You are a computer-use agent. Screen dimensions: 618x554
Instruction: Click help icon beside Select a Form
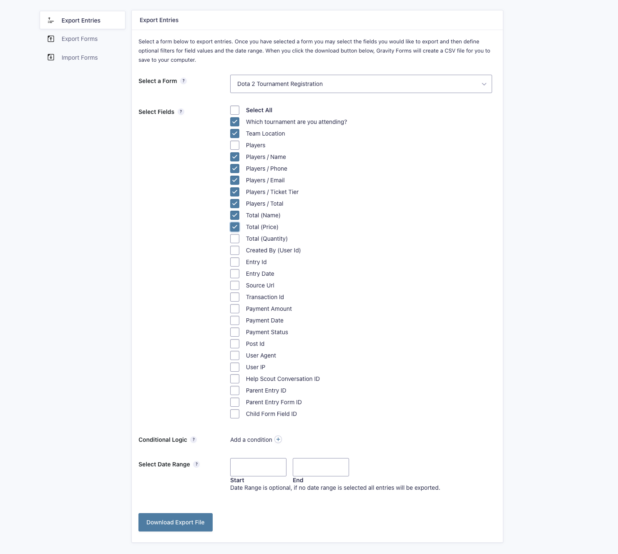pos(184,81)
